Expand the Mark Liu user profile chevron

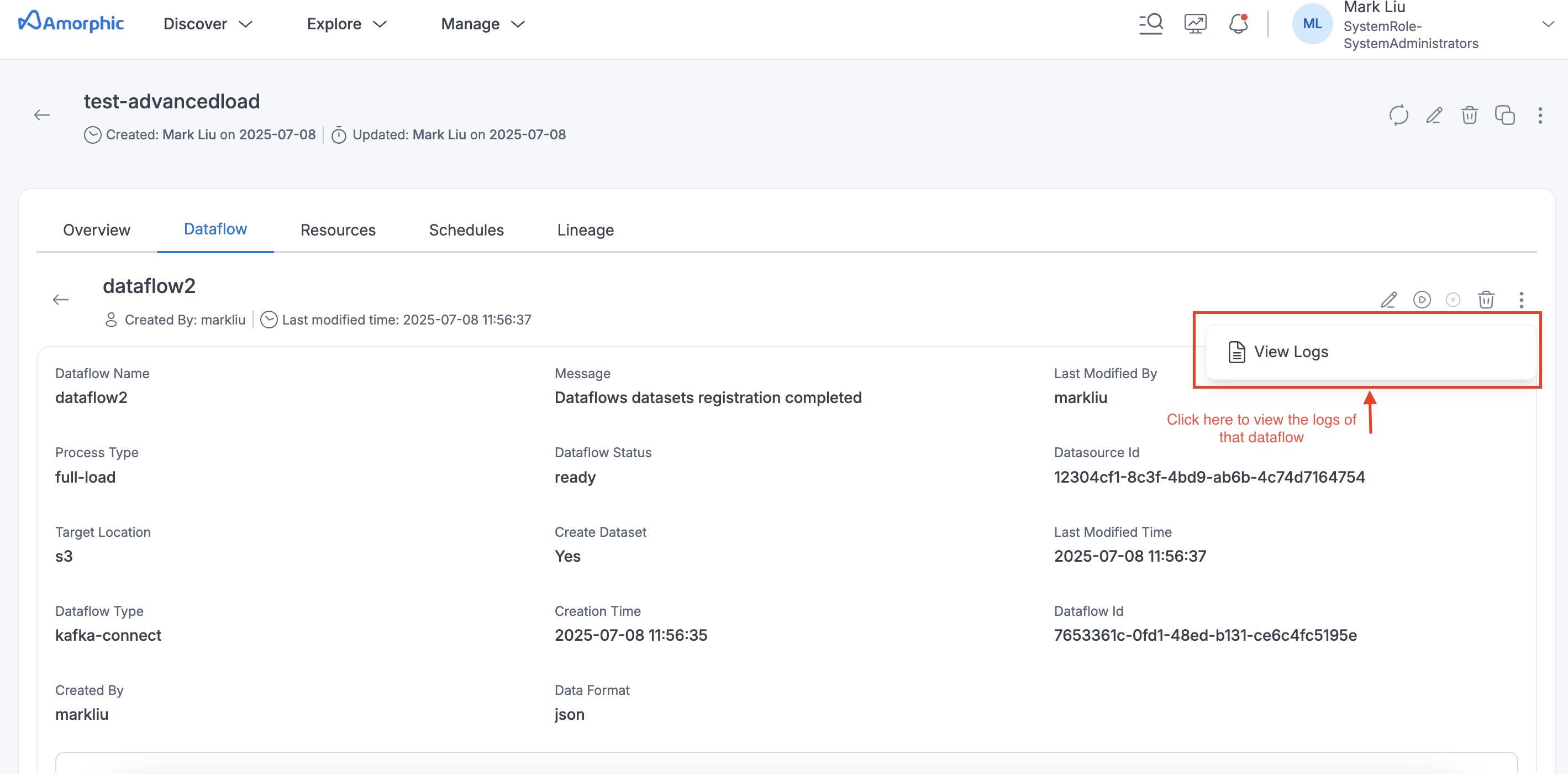[x=1548, y=24]
